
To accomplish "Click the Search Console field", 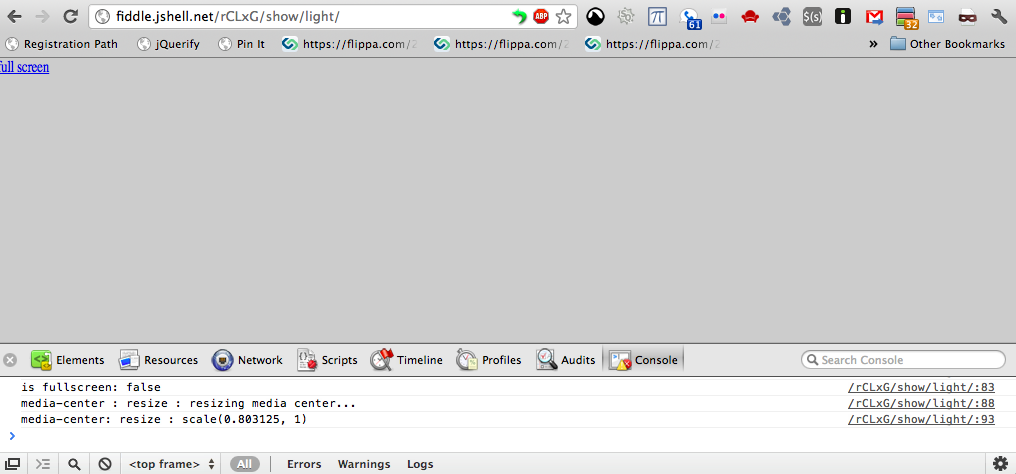I will (x=903, y=360).
